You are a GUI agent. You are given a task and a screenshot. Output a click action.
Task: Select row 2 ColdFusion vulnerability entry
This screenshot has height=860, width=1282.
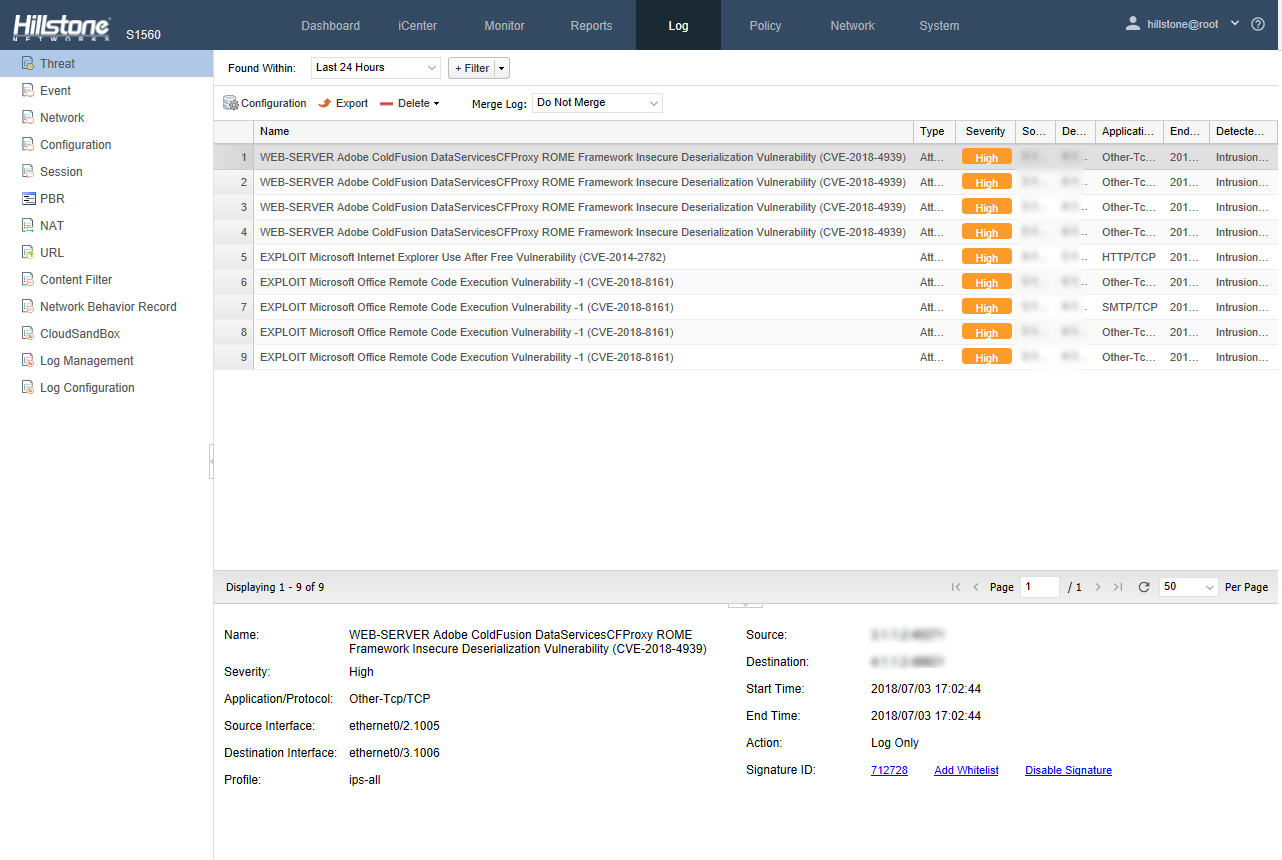point(745,182)
